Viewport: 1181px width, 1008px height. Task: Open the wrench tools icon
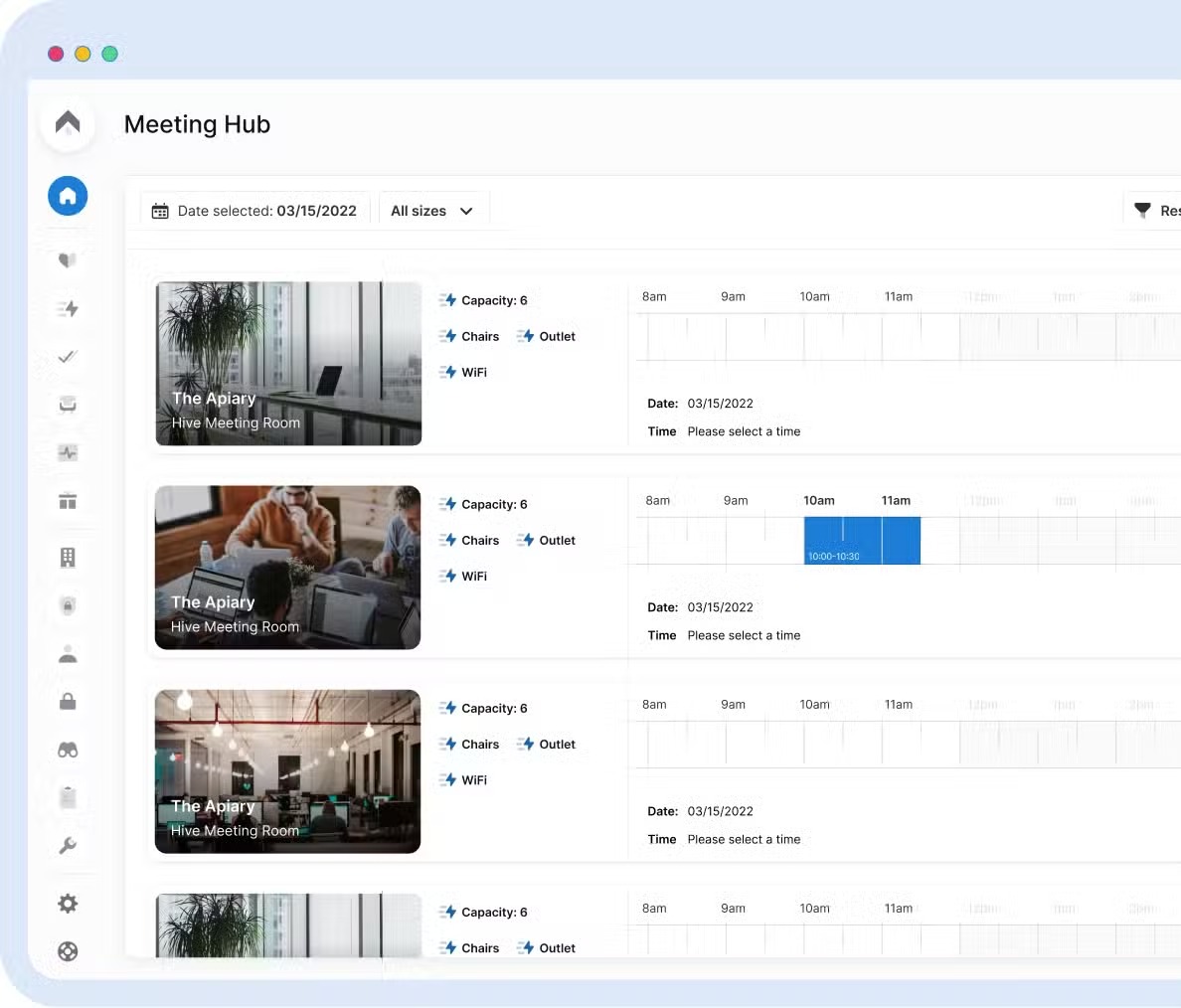68,846
